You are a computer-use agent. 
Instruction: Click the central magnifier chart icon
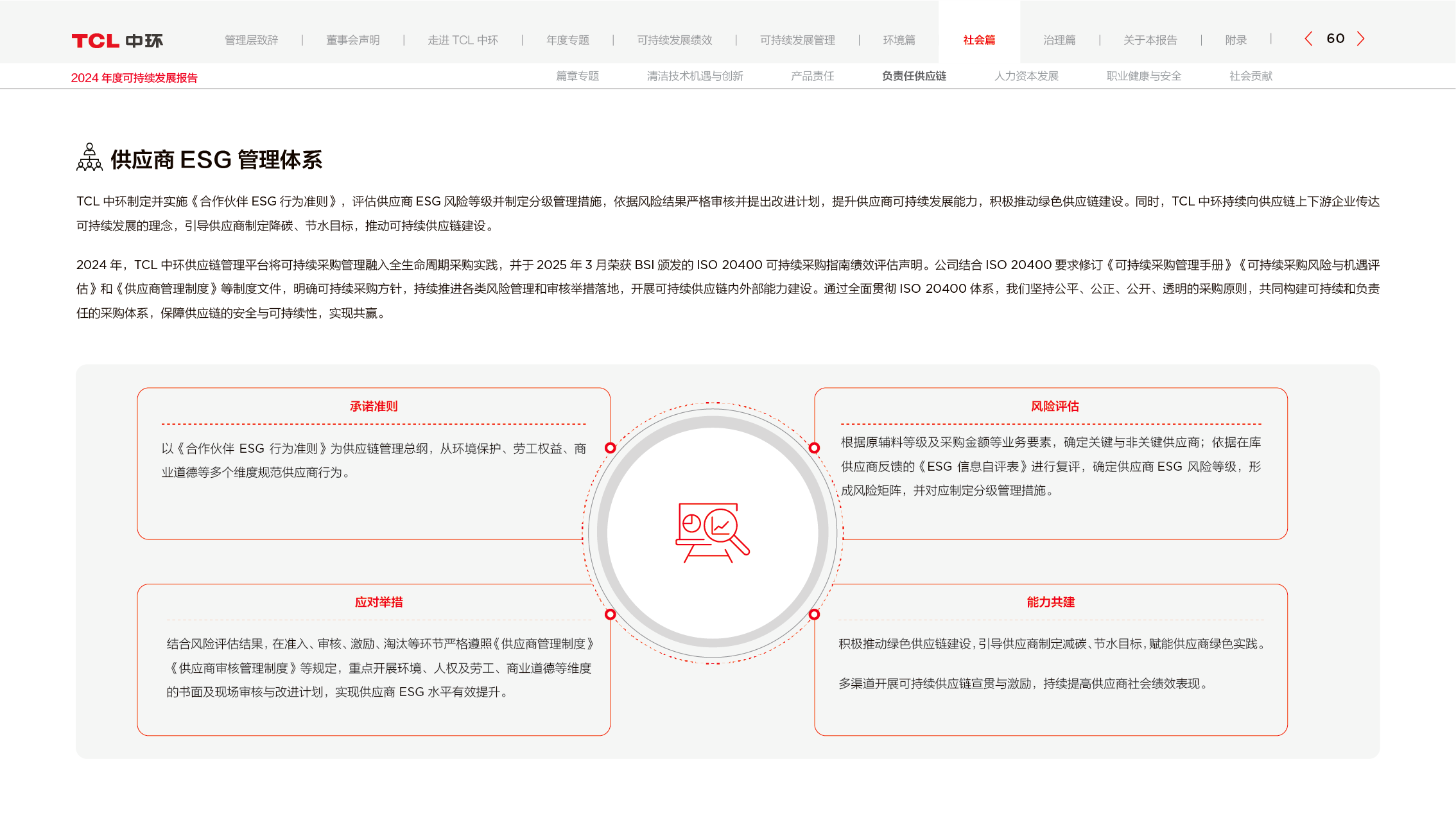pyautogui.click(x=713, y=532)
